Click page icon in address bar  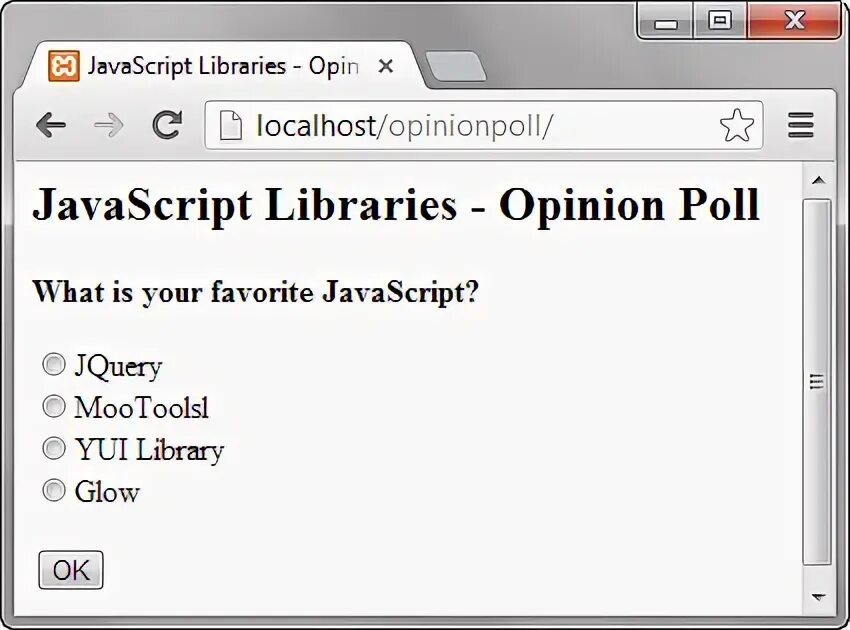pyautogui.click(x=231, y=125)
